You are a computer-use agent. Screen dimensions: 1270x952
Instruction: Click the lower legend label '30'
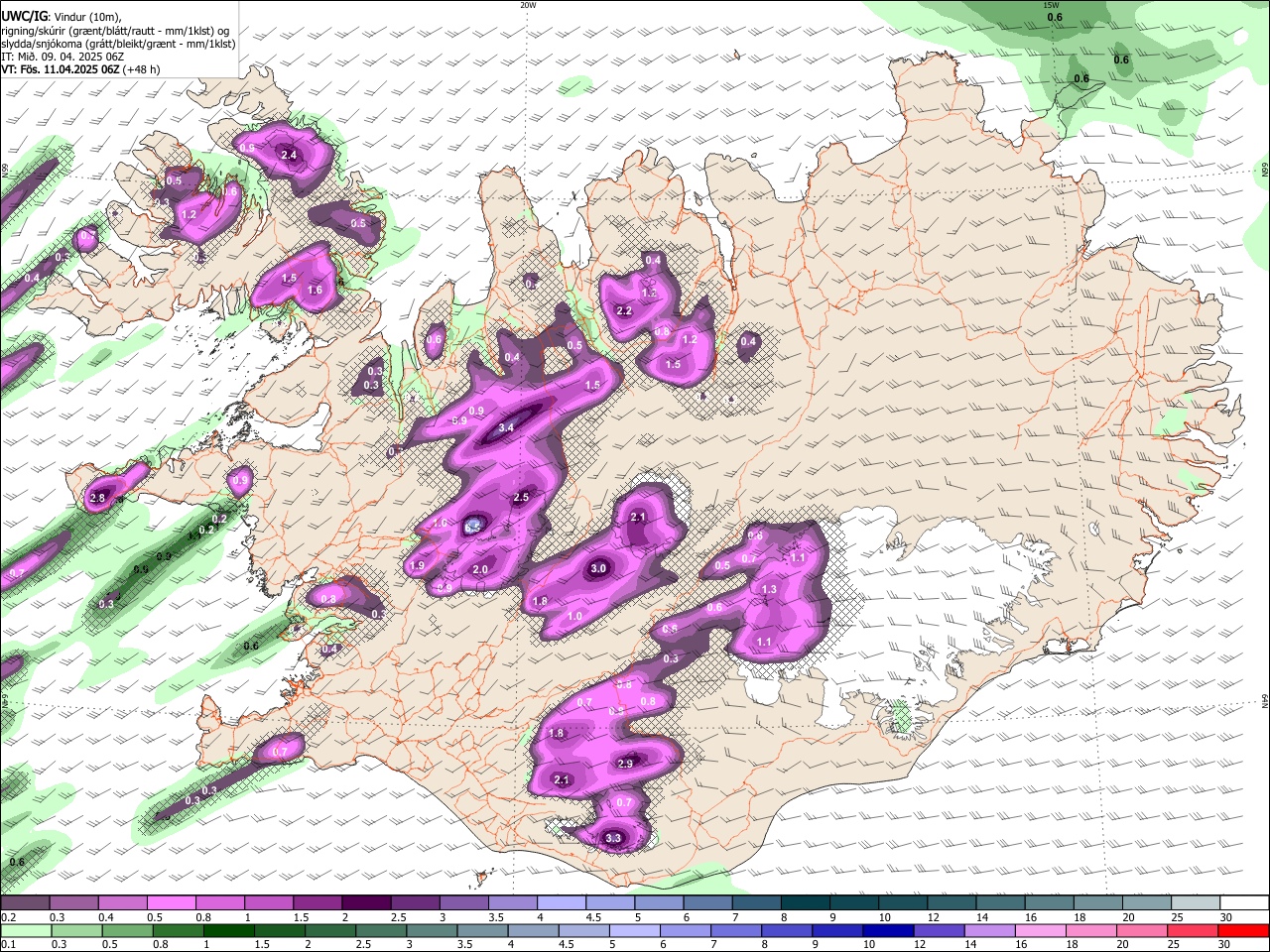1225,945
